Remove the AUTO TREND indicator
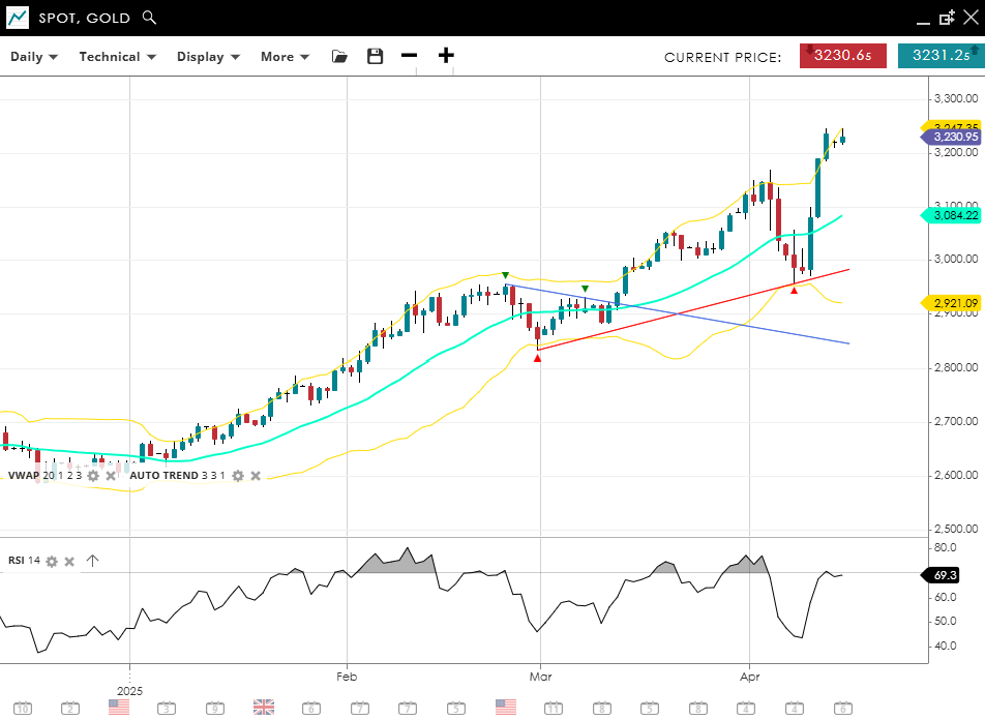Viewport: 985px width, 720px height. 255,476
